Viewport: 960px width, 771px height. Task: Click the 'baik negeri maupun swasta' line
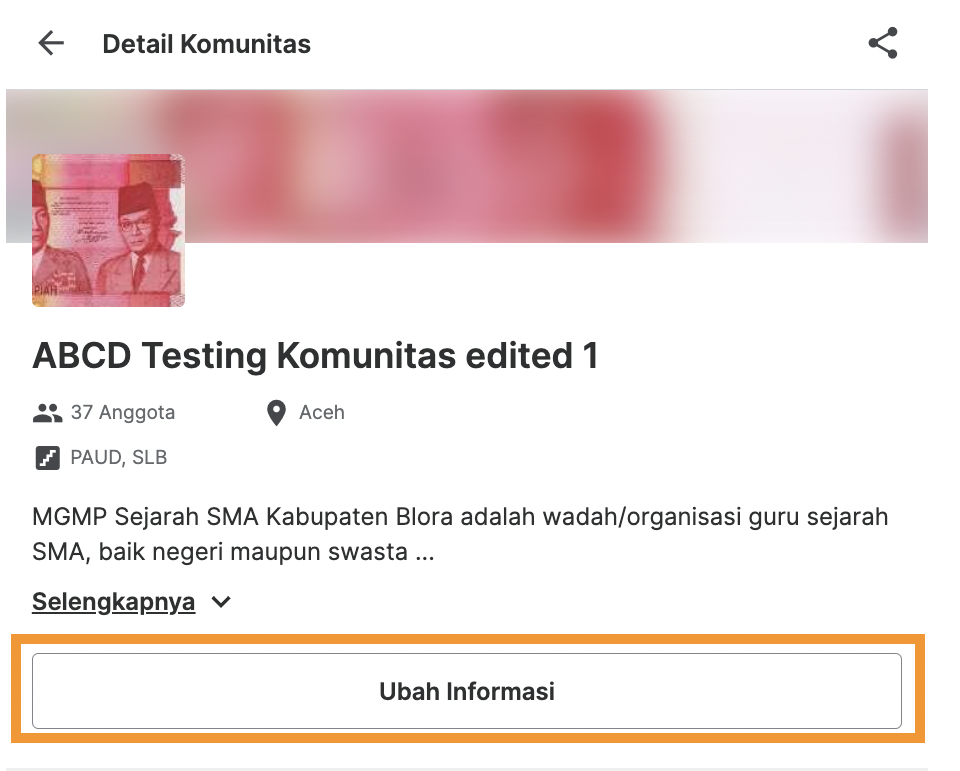[250, 551]
